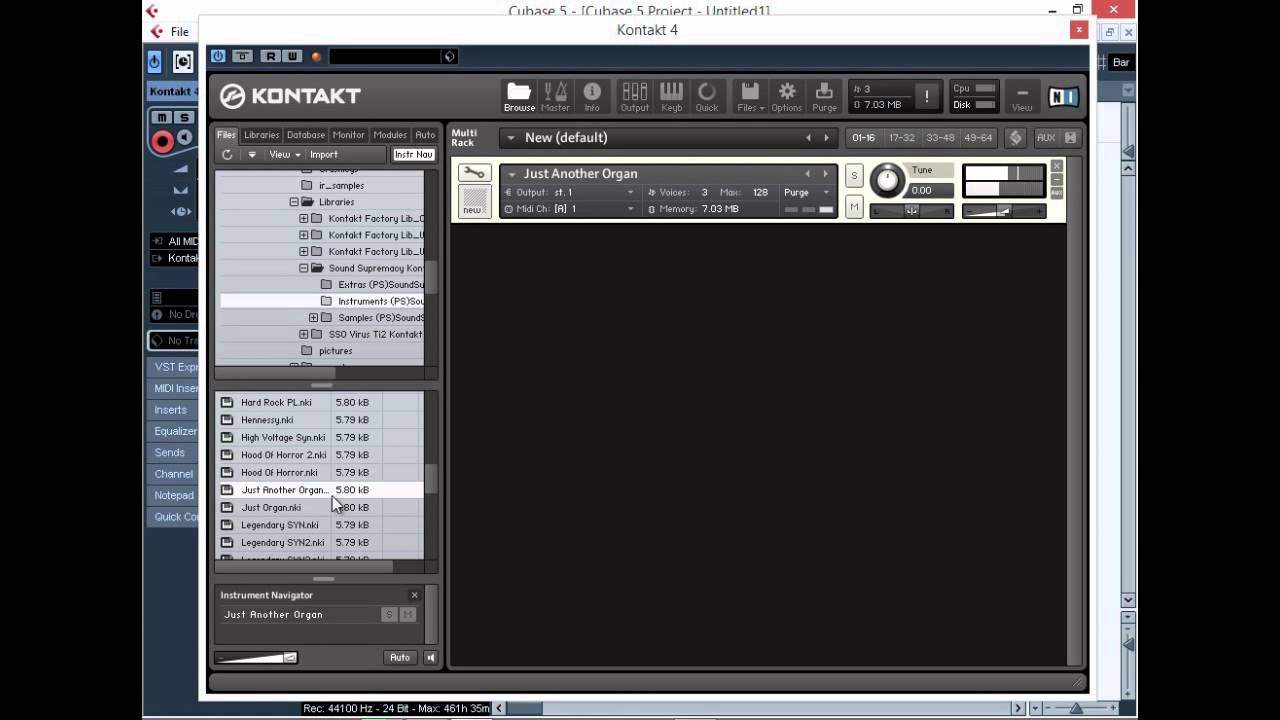Remove instrument with header X button

1056,165
